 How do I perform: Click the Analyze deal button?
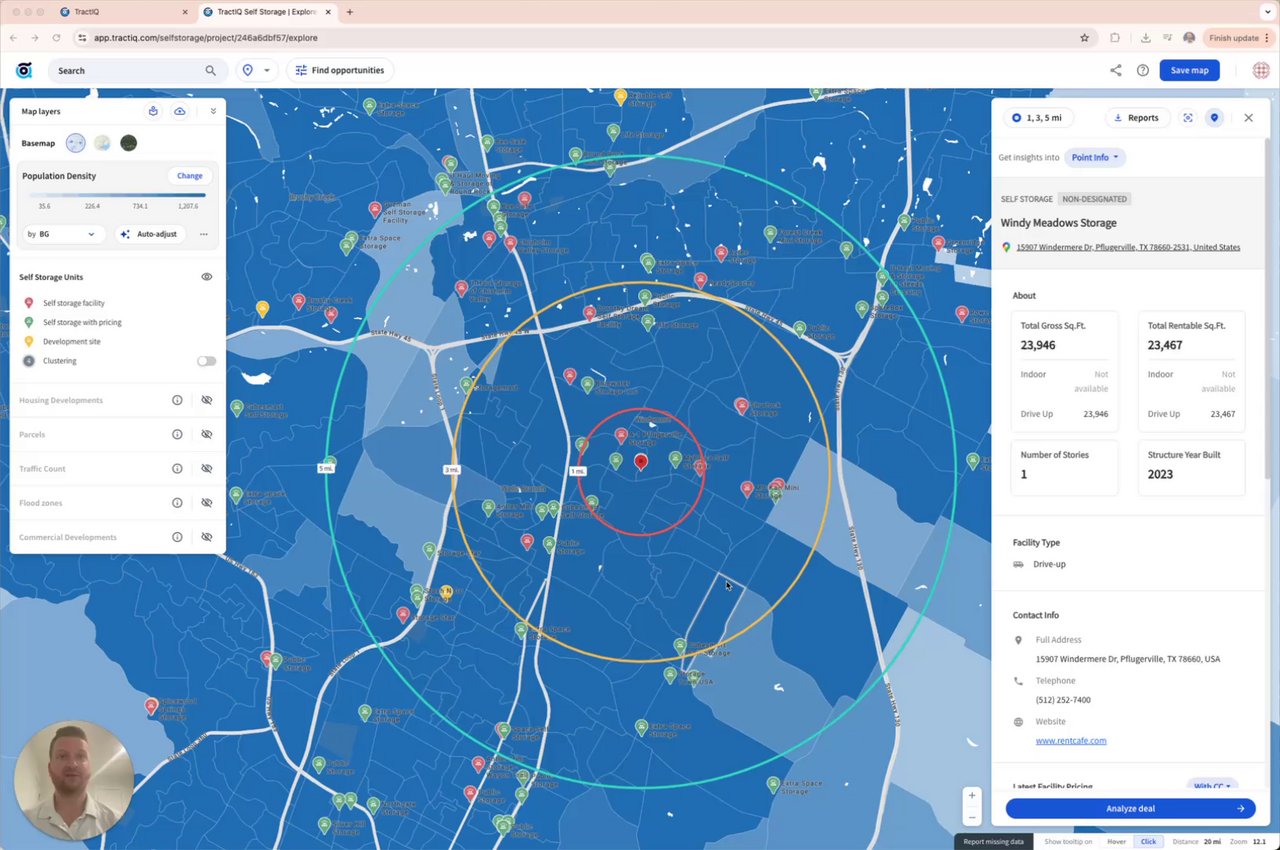click(1130, 808)
